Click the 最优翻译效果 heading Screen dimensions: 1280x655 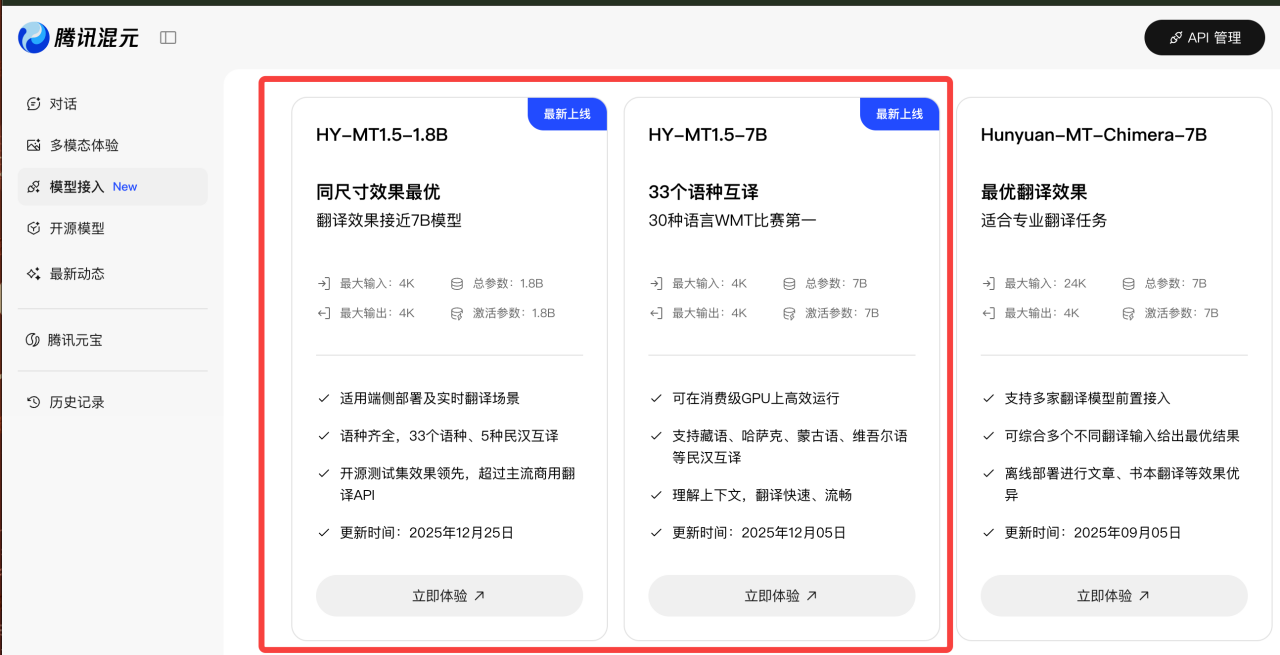click(1034, 192)
